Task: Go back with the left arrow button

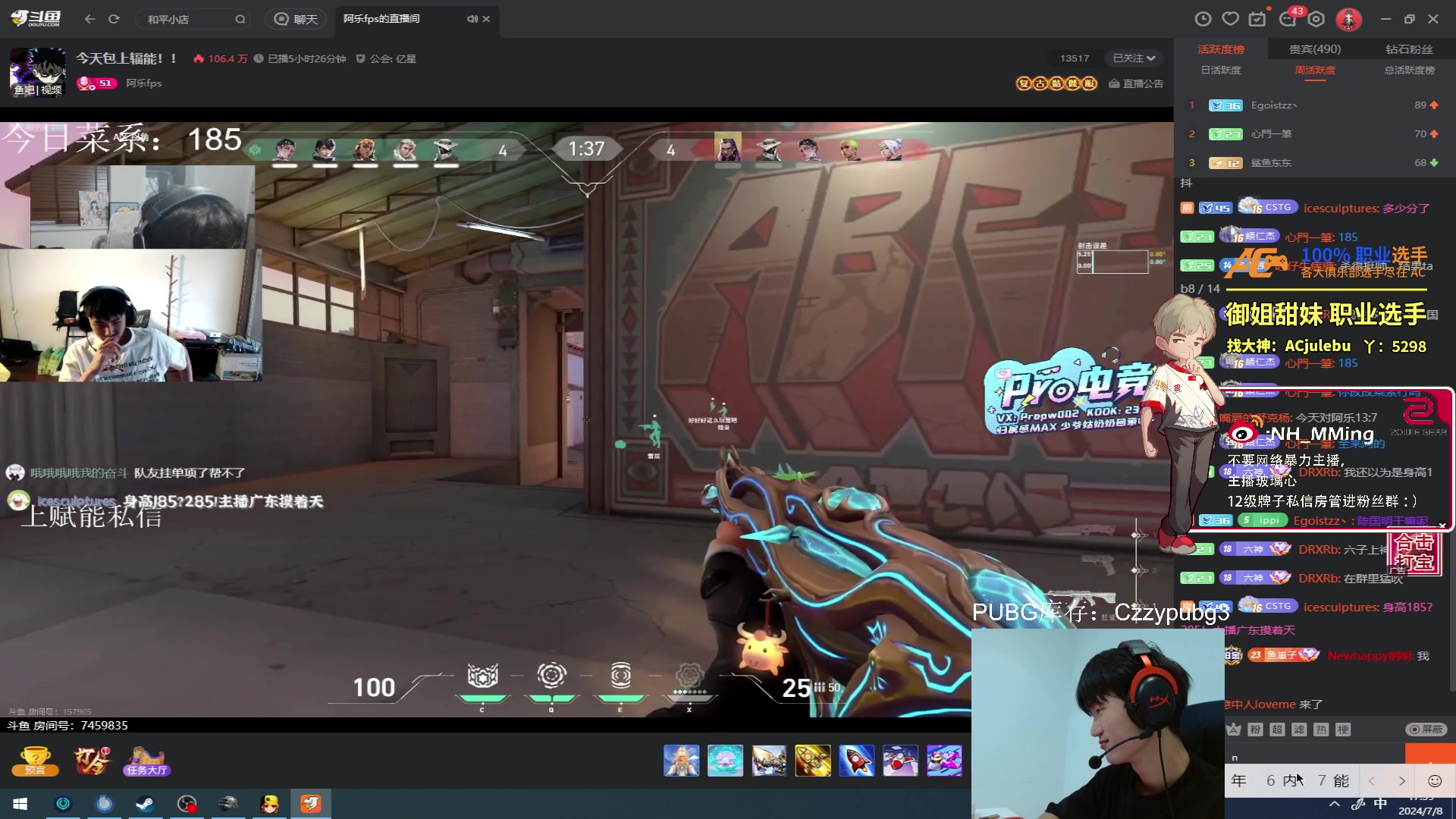Action: click(89, 19)
